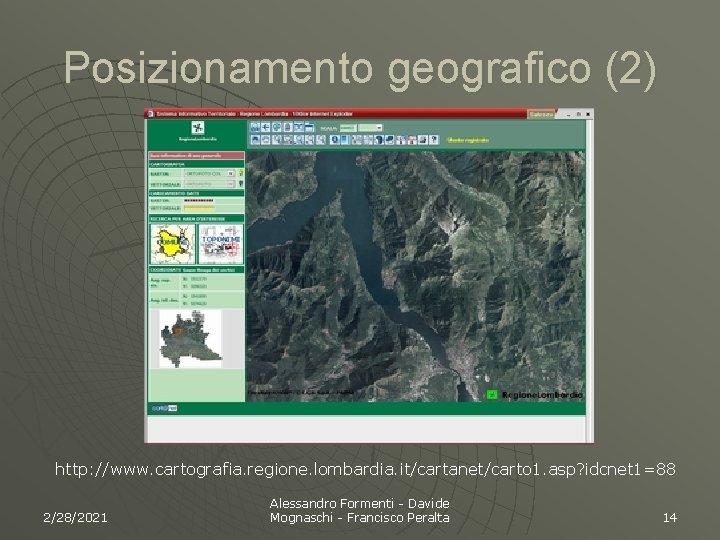
Task: Click the Lombardia overview map thumbnail
Action: click(191, 339)
